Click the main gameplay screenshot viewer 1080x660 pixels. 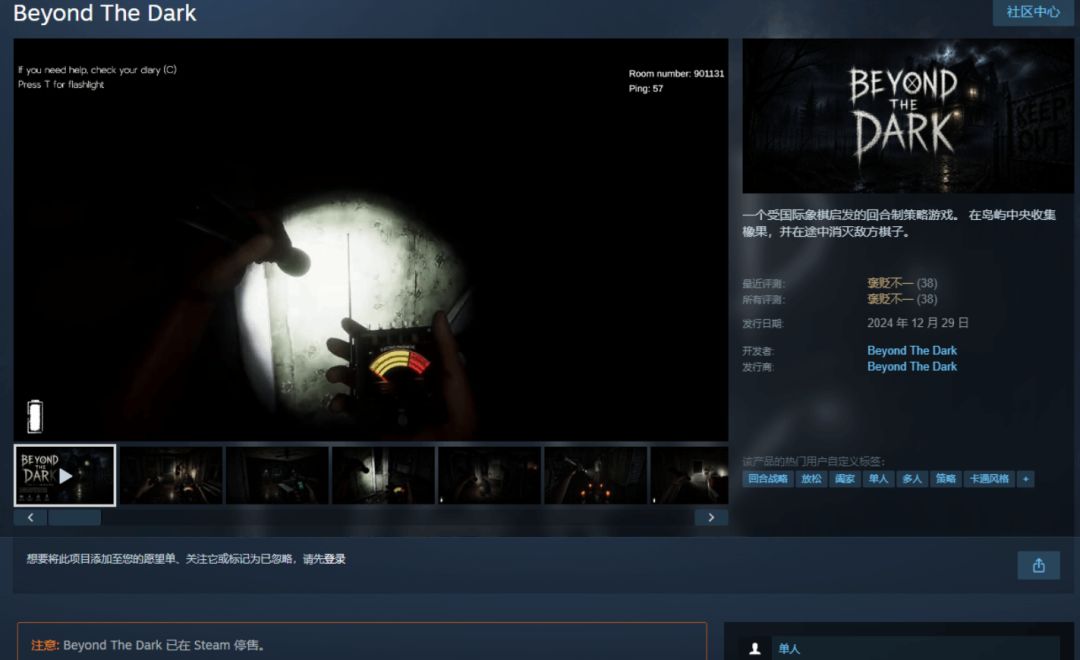tap(371, 240)
